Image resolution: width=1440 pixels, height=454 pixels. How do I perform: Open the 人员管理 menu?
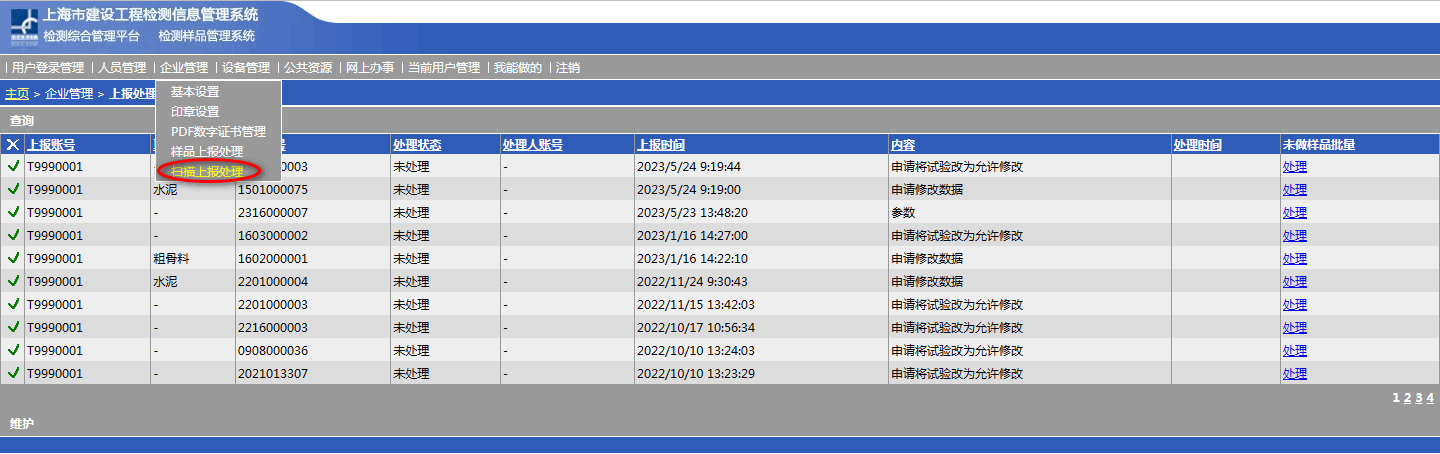tap(122, 68)
